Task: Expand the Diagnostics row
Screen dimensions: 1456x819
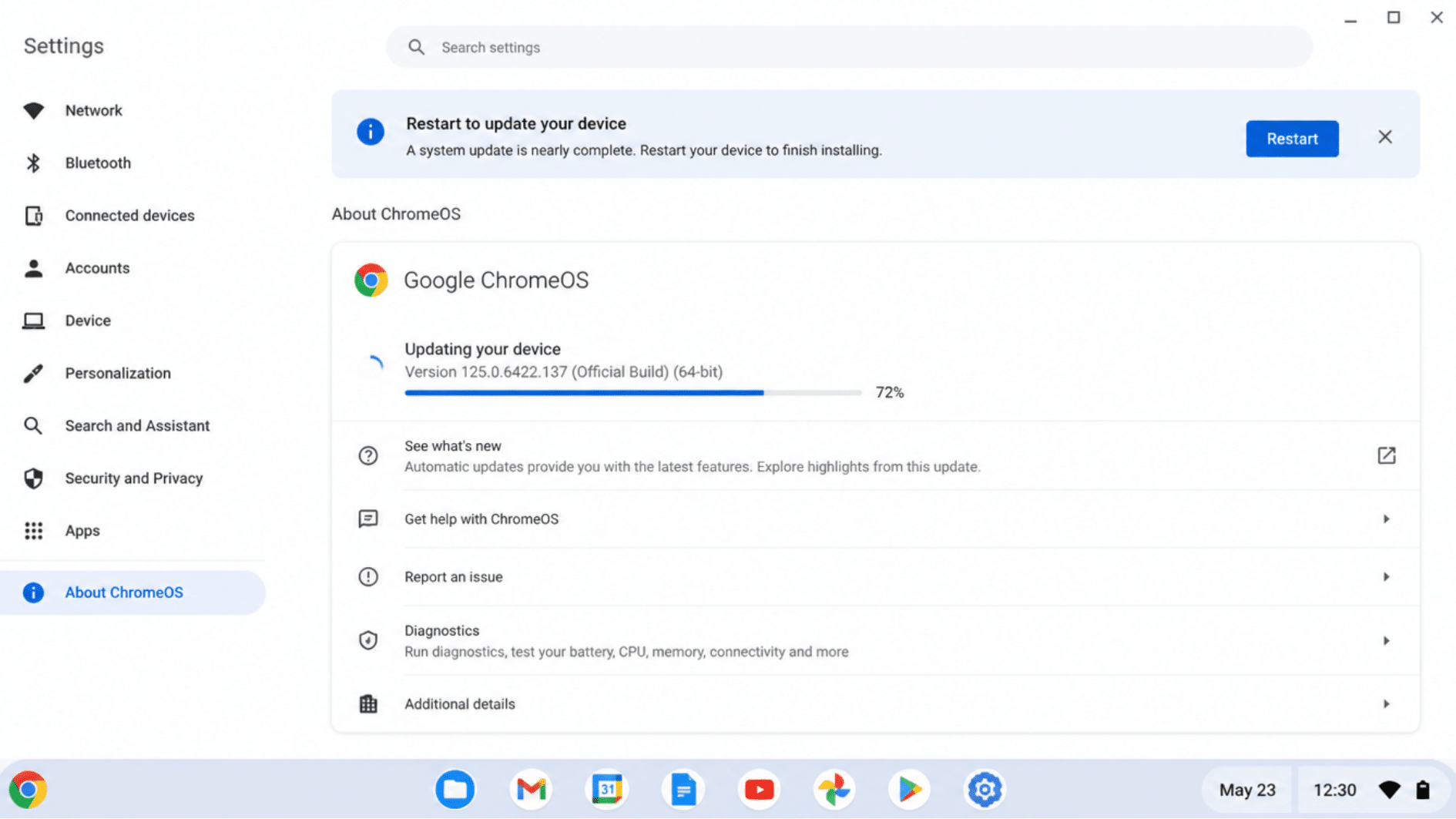Action: 1386,641
